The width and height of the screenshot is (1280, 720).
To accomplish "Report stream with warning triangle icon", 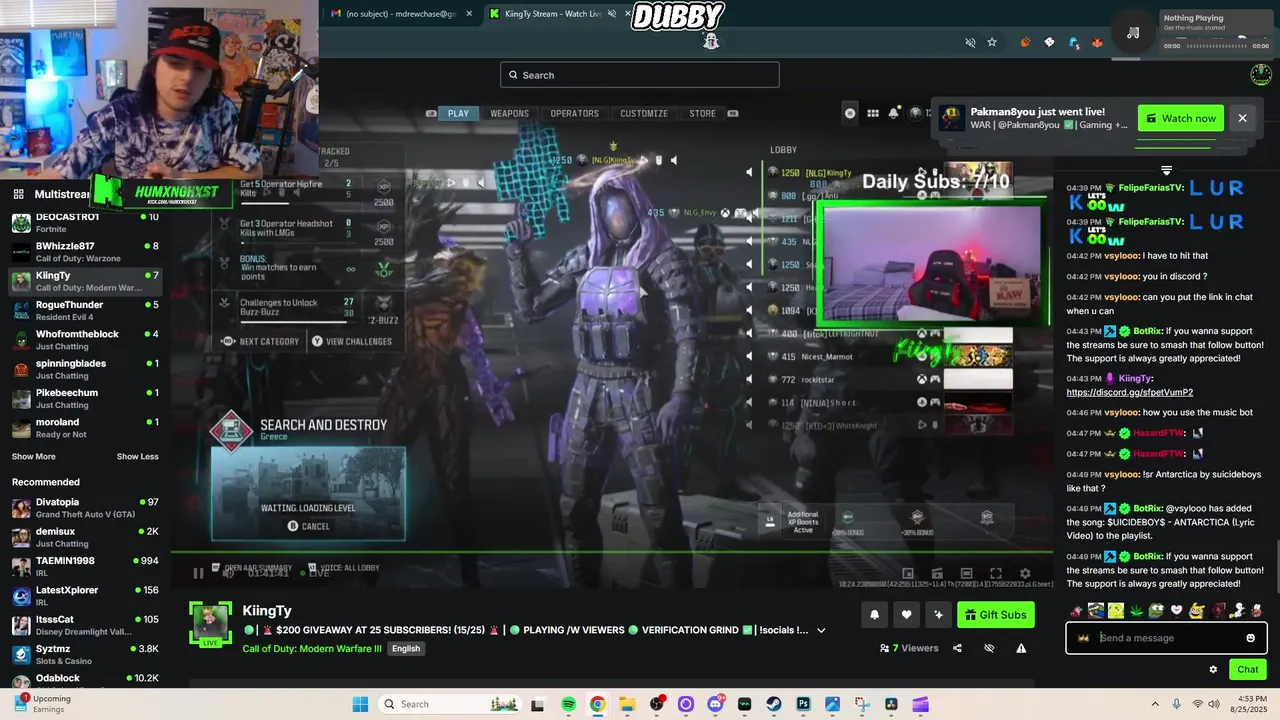I will tap(1021, 648).
